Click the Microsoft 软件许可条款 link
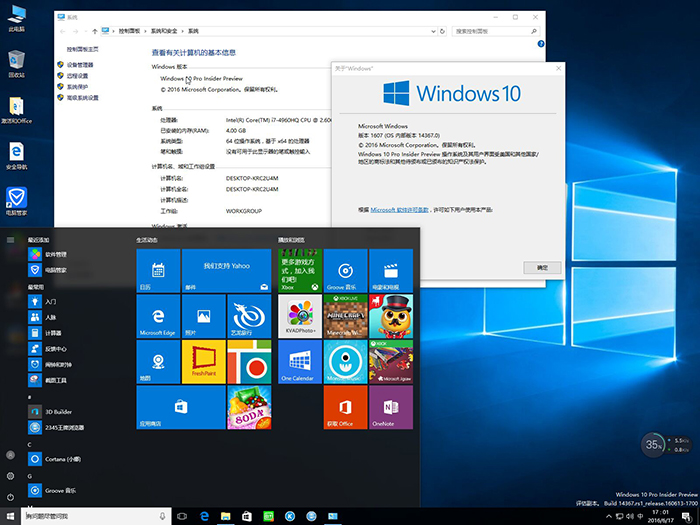 399,210
